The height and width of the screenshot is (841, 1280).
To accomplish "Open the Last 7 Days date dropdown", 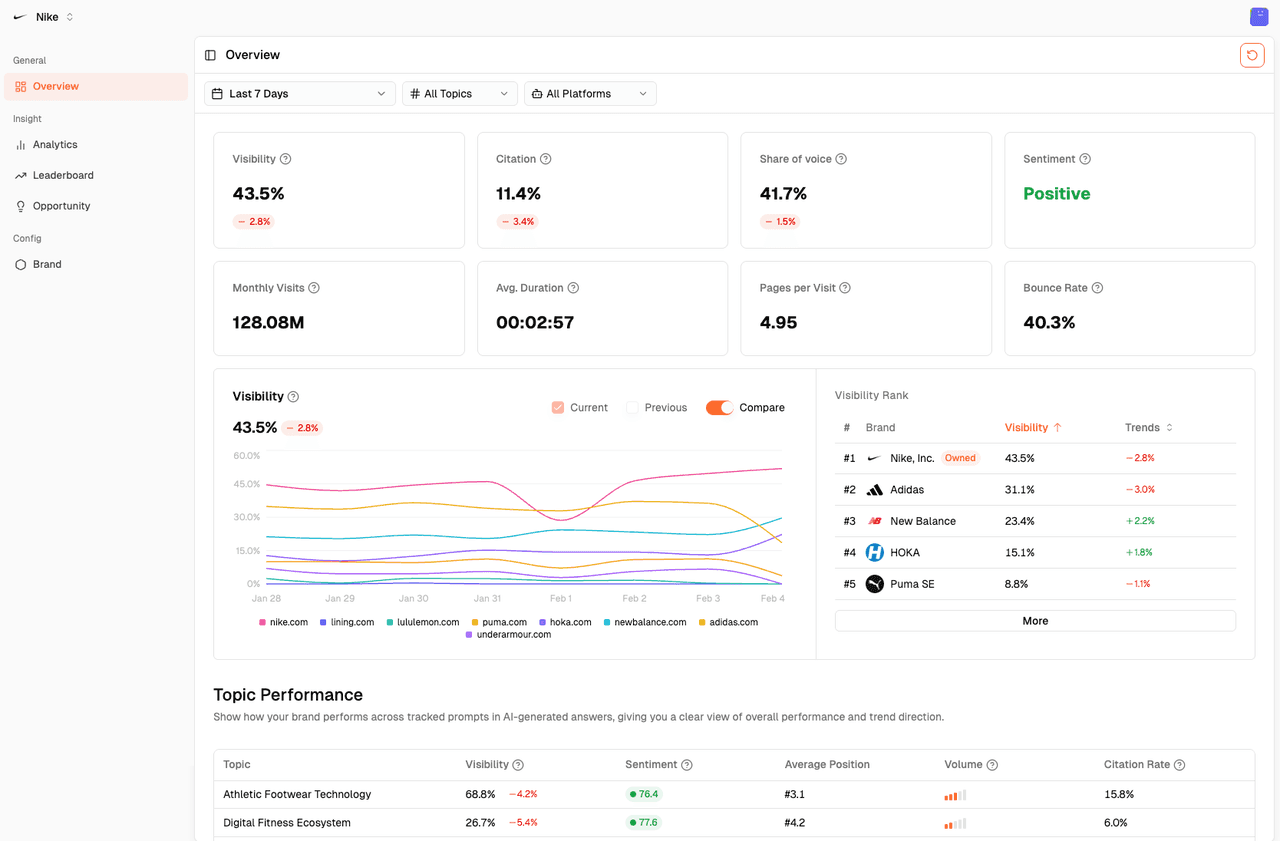I will [300, 94].
